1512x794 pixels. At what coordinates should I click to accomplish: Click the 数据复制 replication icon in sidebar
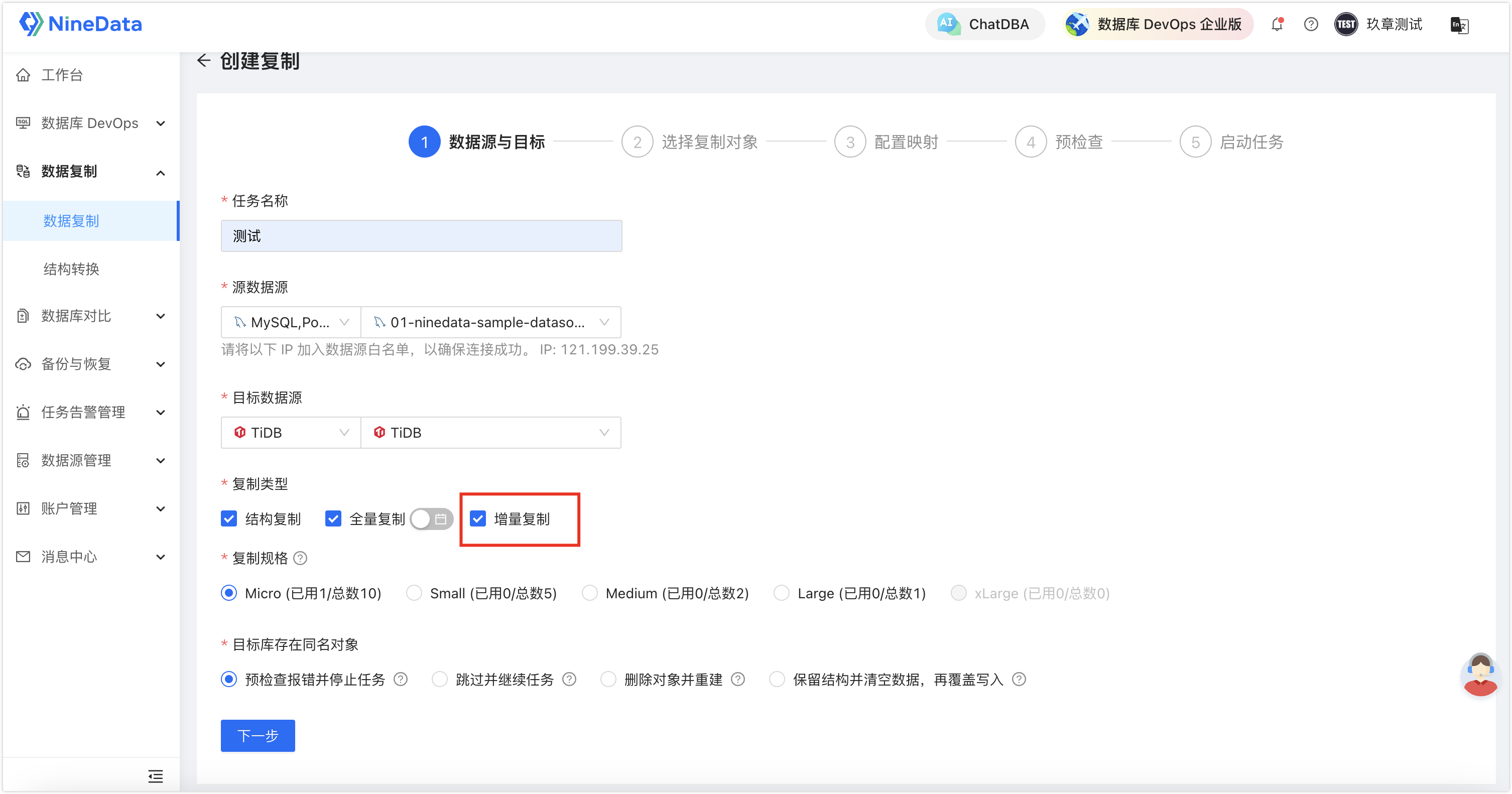click(23, 171)
